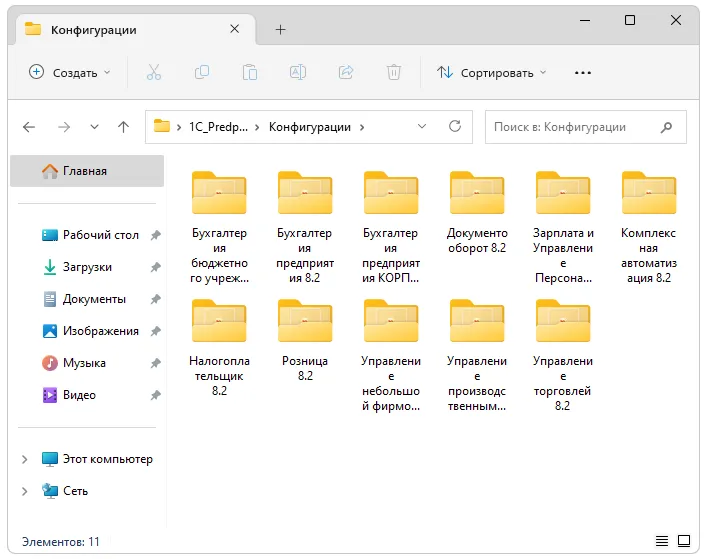Refresh the folder view
The height and width of the screenshot is (559, 707).
click(x=455, y=126)
